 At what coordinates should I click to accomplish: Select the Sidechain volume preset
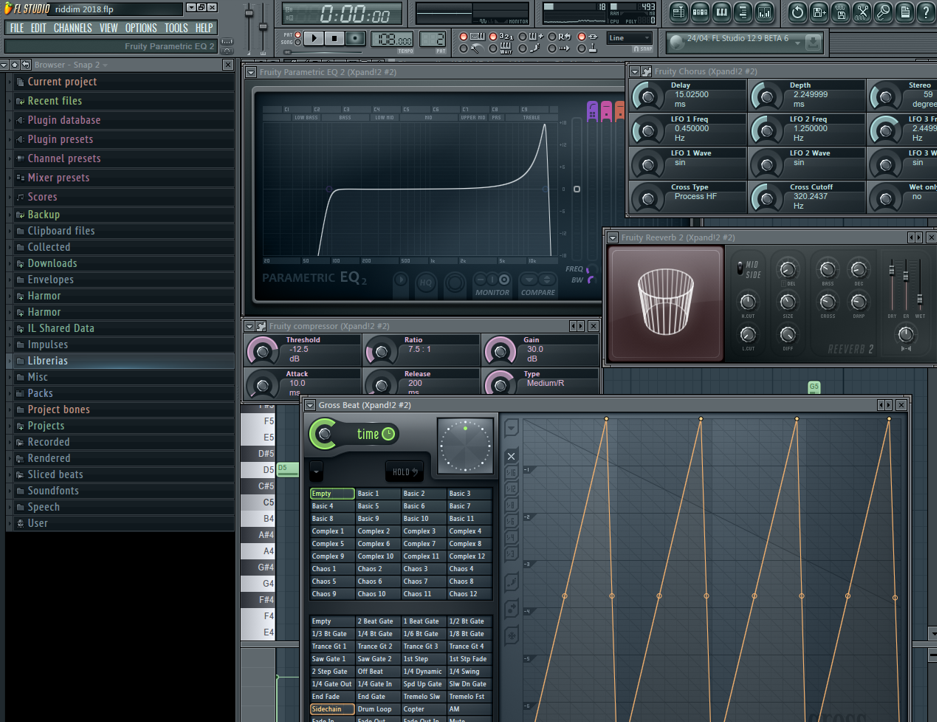(x=332, y=709)
